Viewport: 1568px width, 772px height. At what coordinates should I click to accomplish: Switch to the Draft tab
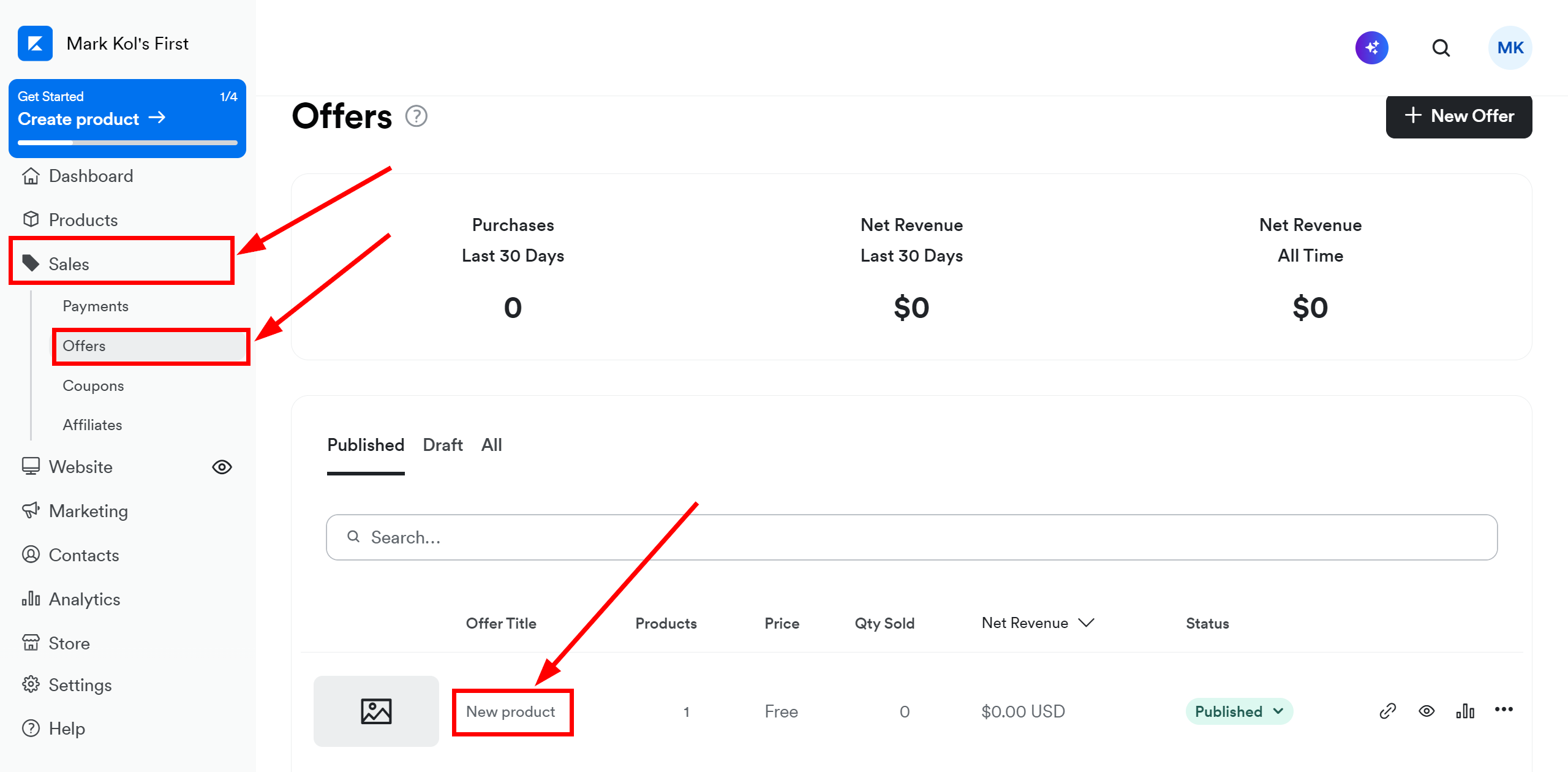click(443, 445)
